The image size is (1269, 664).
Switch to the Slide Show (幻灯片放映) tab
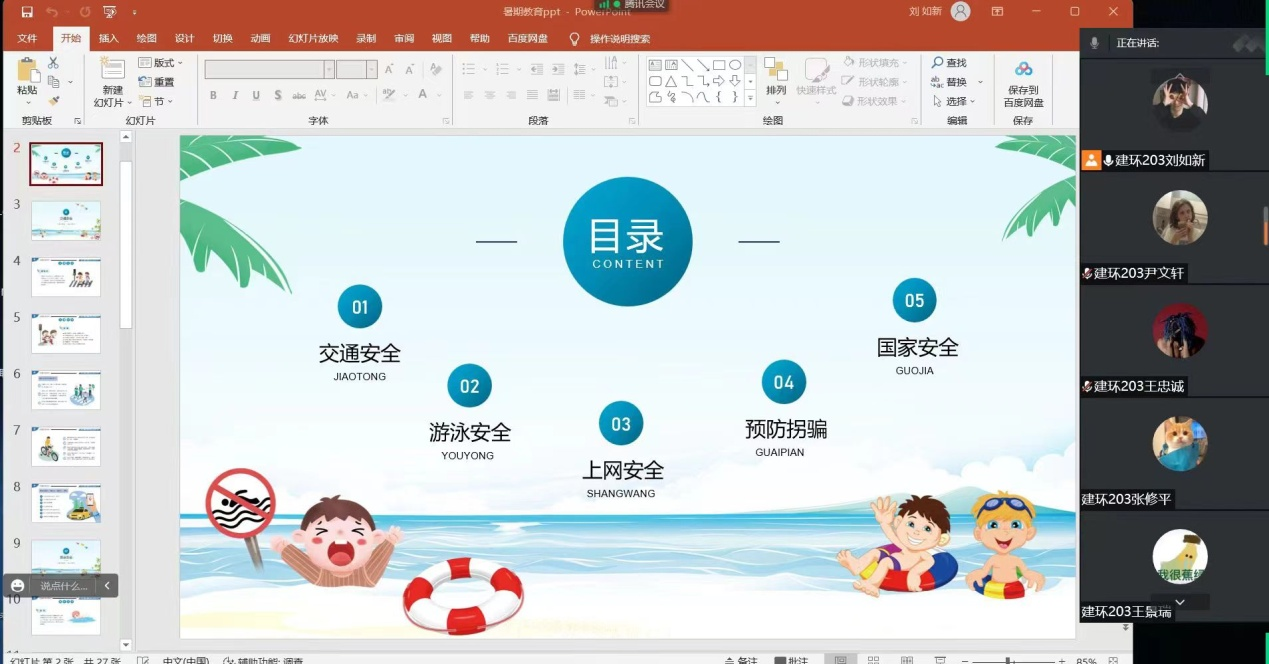pos(313,38)
